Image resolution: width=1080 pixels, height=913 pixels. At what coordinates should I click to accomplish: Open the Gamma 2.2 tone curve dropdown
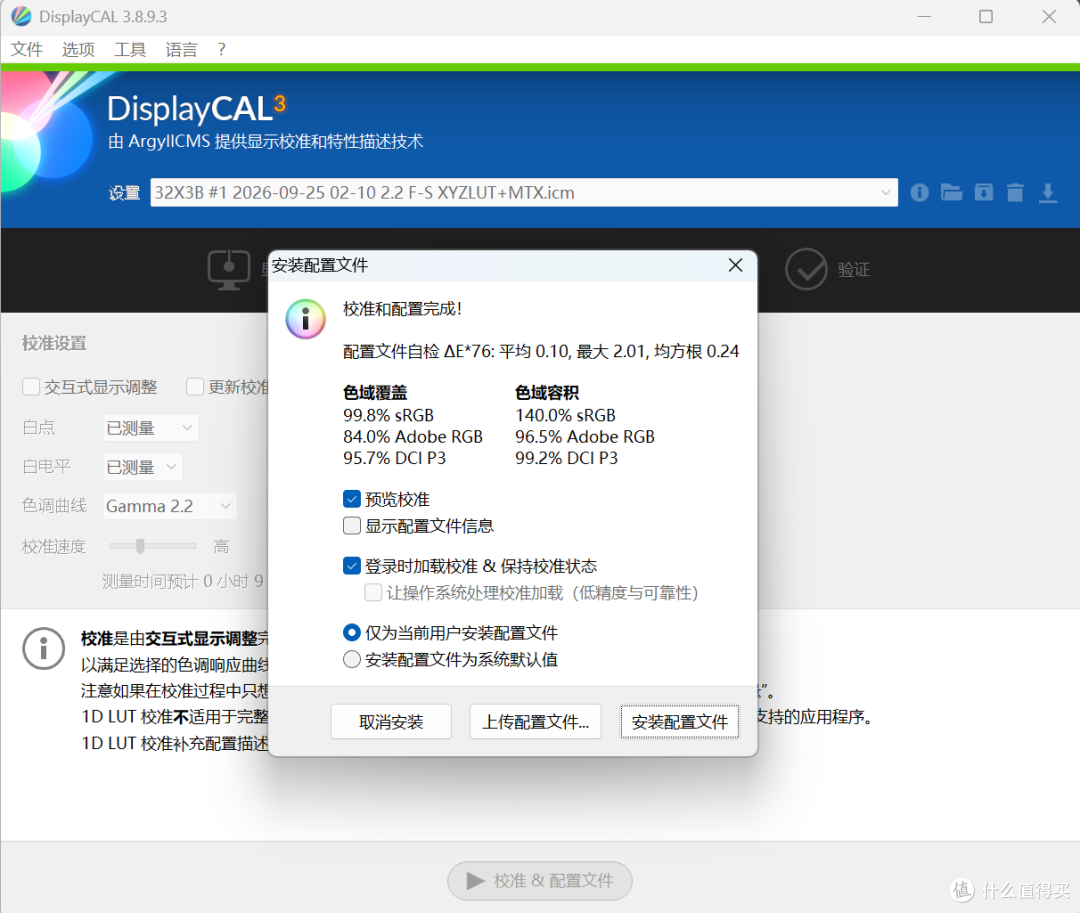tap(169, 506)
